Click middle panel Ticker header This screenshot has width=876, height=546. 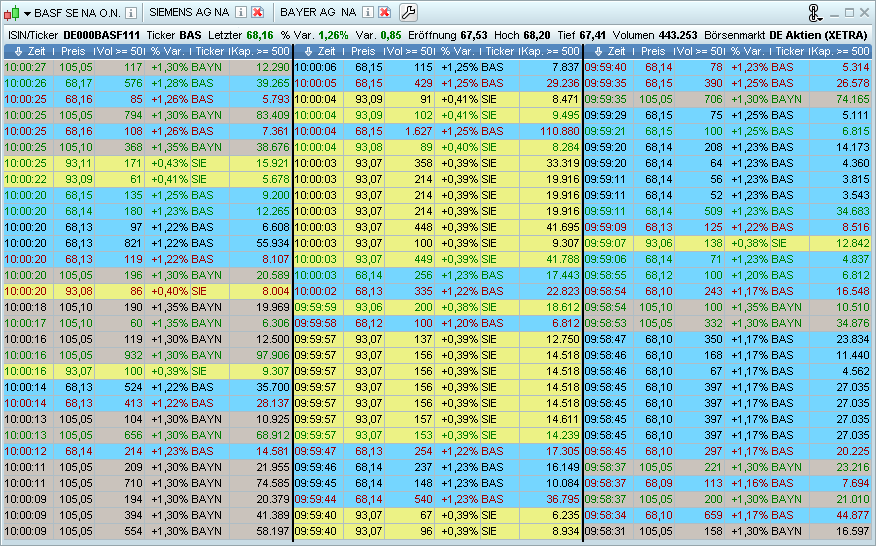(499, 51)
